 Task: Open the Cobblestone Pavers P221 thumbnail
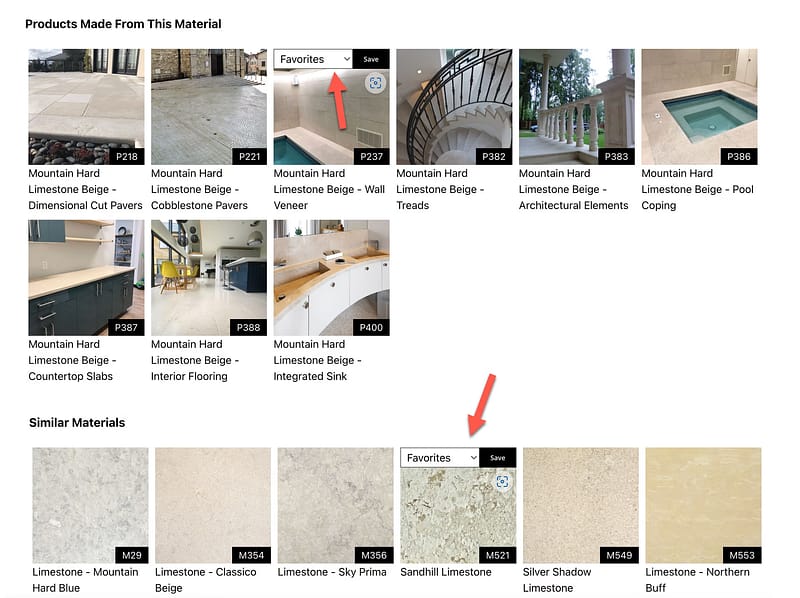[209, 107]
